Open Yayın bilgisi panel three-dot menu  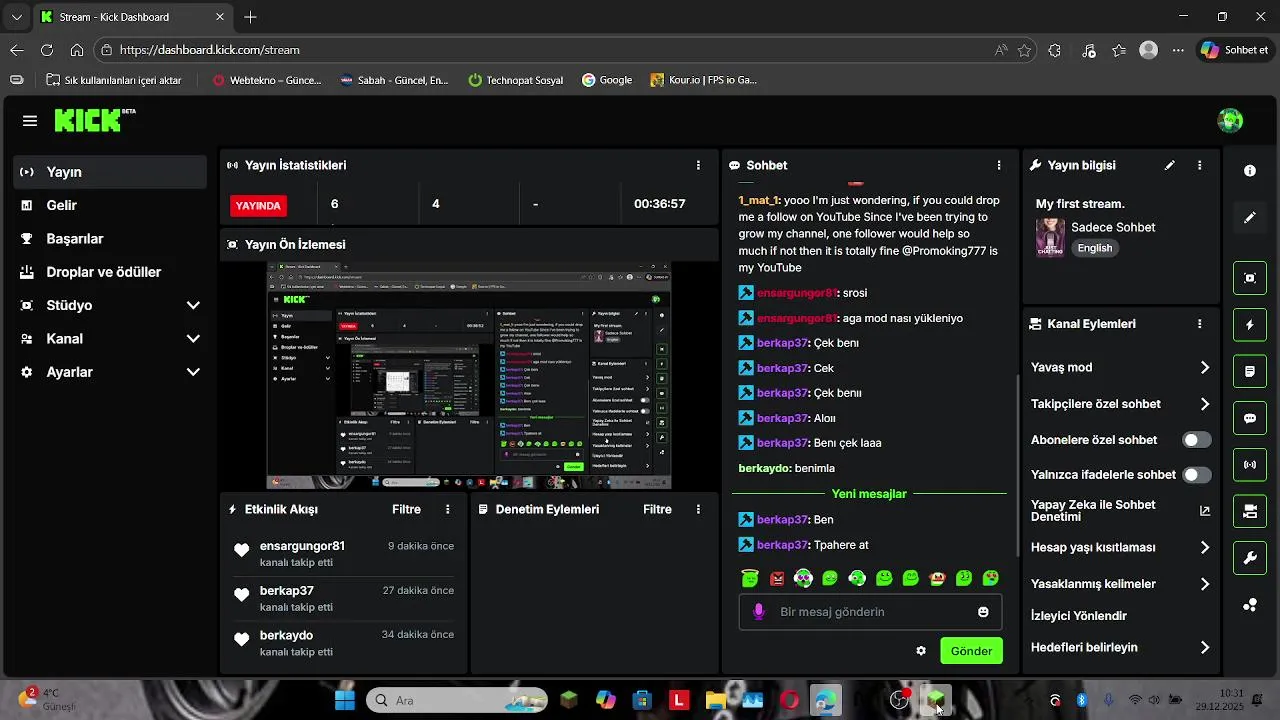pyautogui.click(x=1199, y=165)
